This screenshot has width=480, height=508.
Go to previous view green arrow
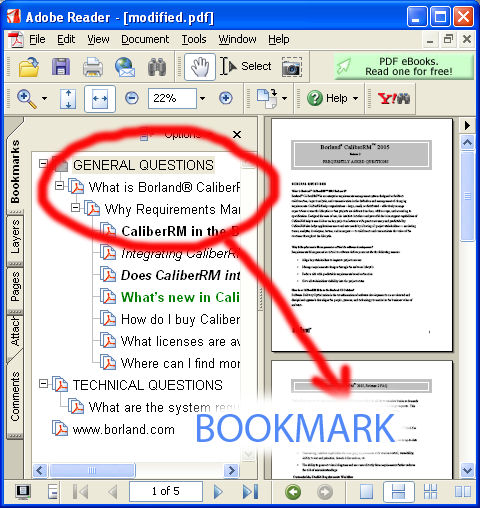(x=293, y=492)
